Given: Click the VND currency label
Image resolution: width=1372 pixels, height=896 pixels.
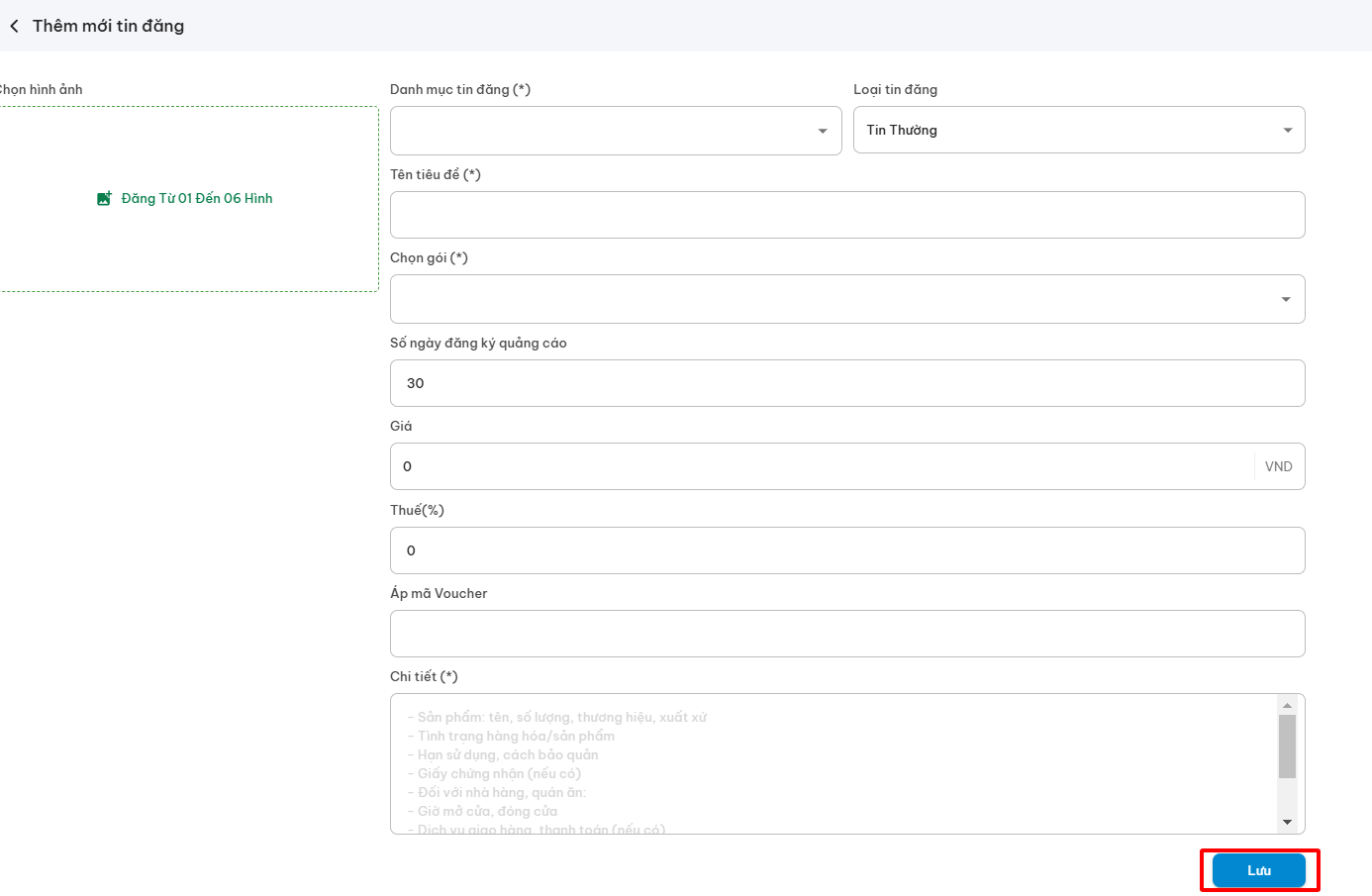Looking at the screenshot, I should click(x=1279, y=466).
